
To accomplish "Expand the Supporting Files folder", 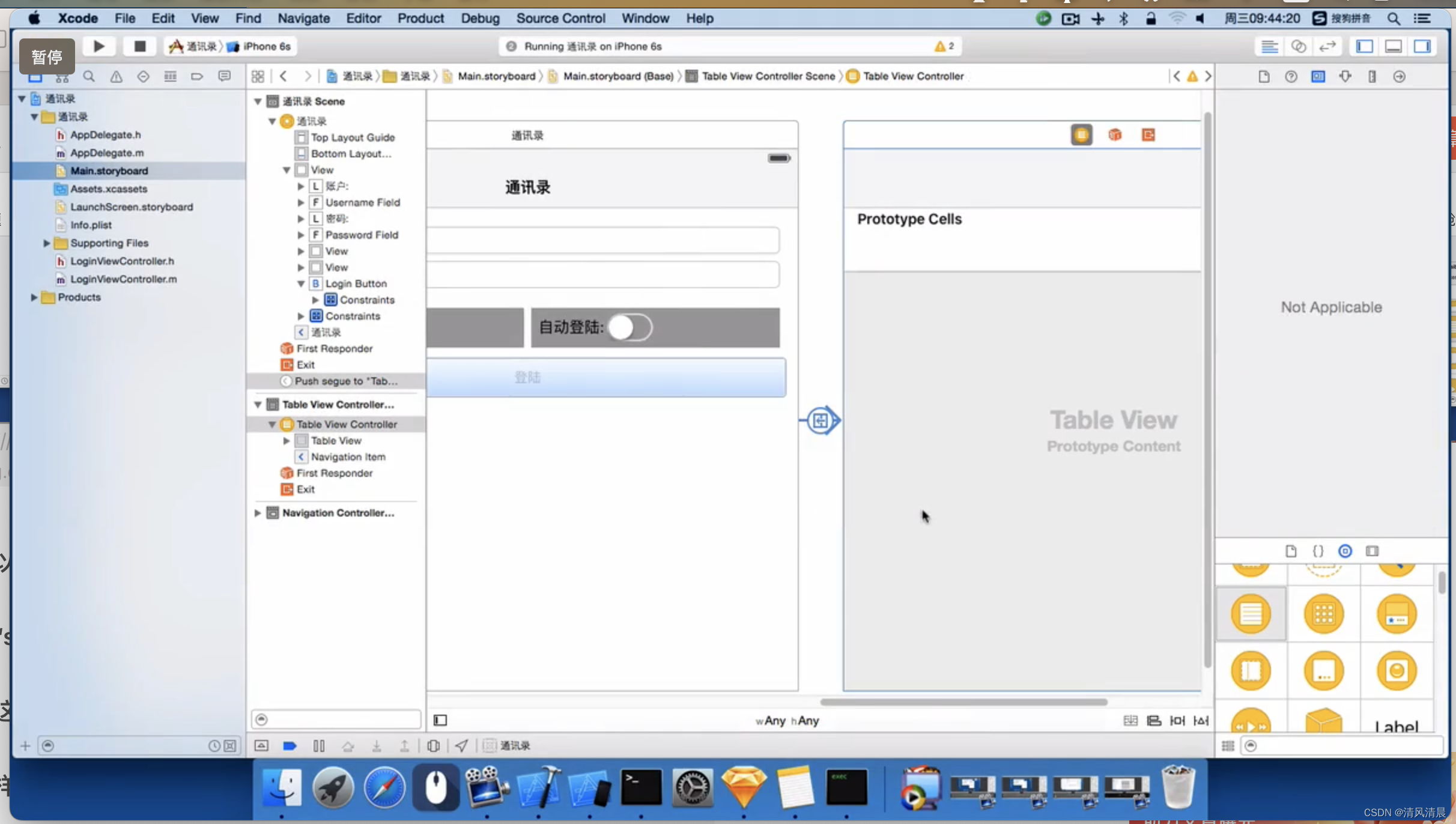I will tap(46, 243).
